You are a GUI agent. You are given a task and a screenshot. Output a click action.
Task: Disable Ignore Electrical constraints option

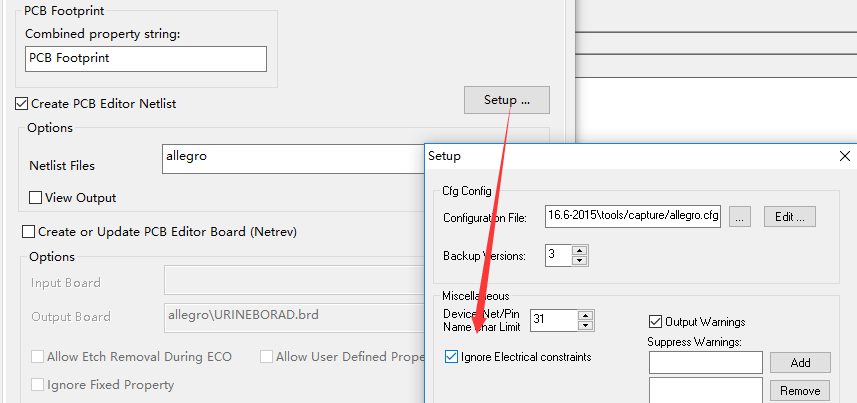click(x=452, y=356)
